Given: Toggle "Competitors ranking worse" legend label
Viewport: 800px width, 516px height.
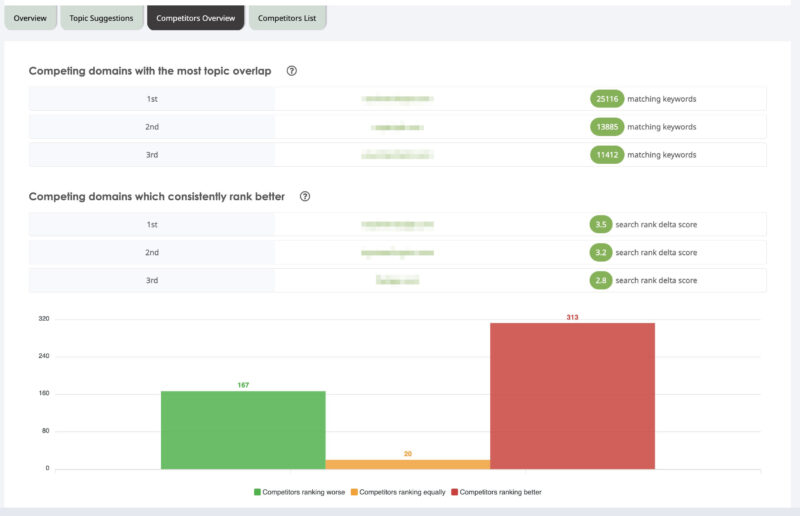Looking at the screenshot, I should pos(304,492).
